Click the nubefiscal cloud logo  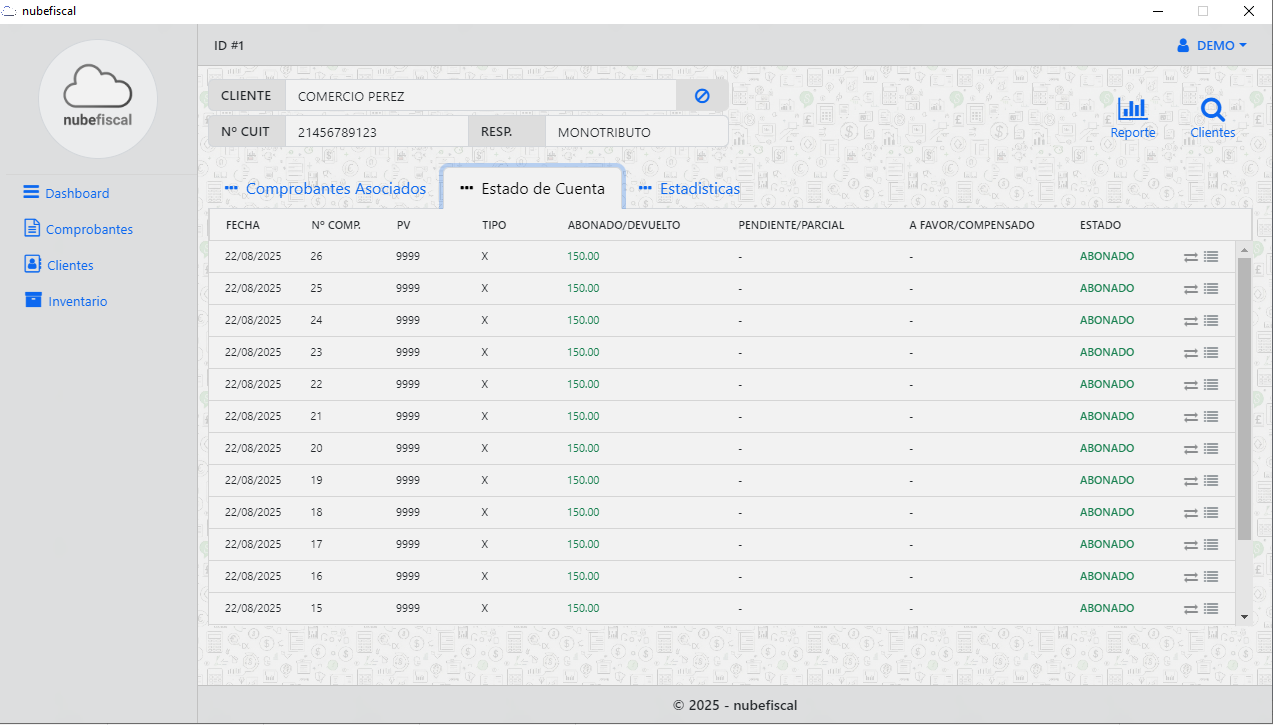point(98,98)
